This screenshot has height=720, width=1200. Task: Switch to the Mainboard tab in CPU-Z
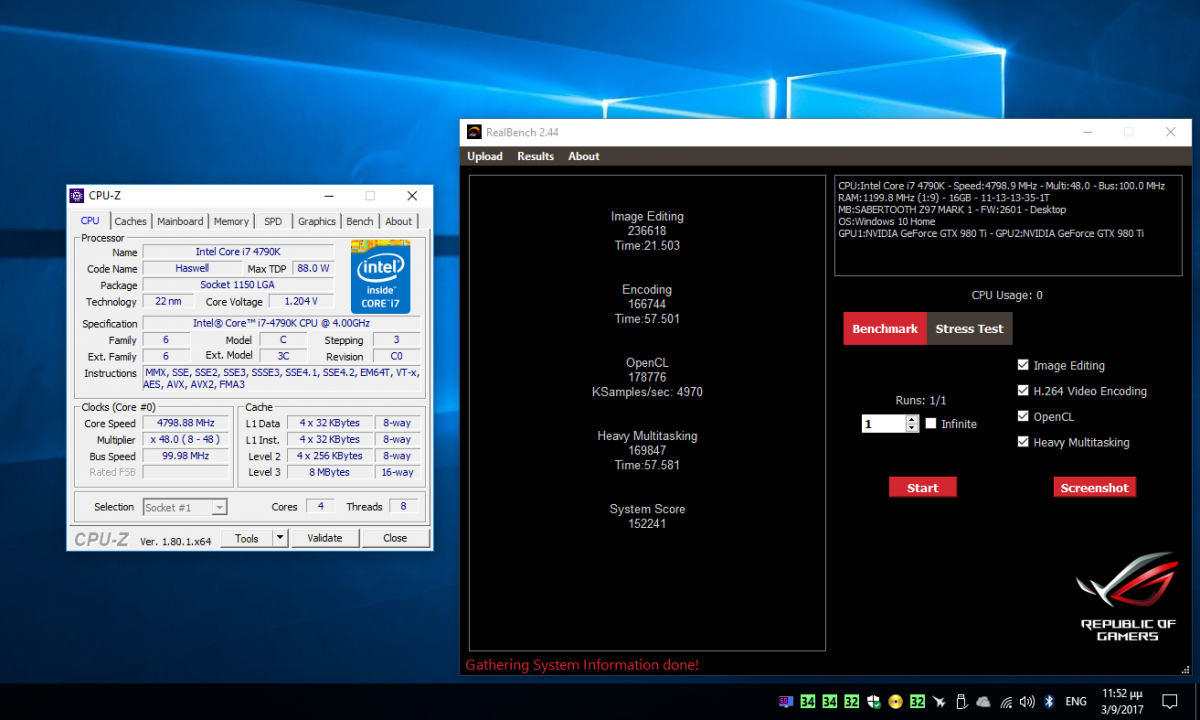click(180, 221)
